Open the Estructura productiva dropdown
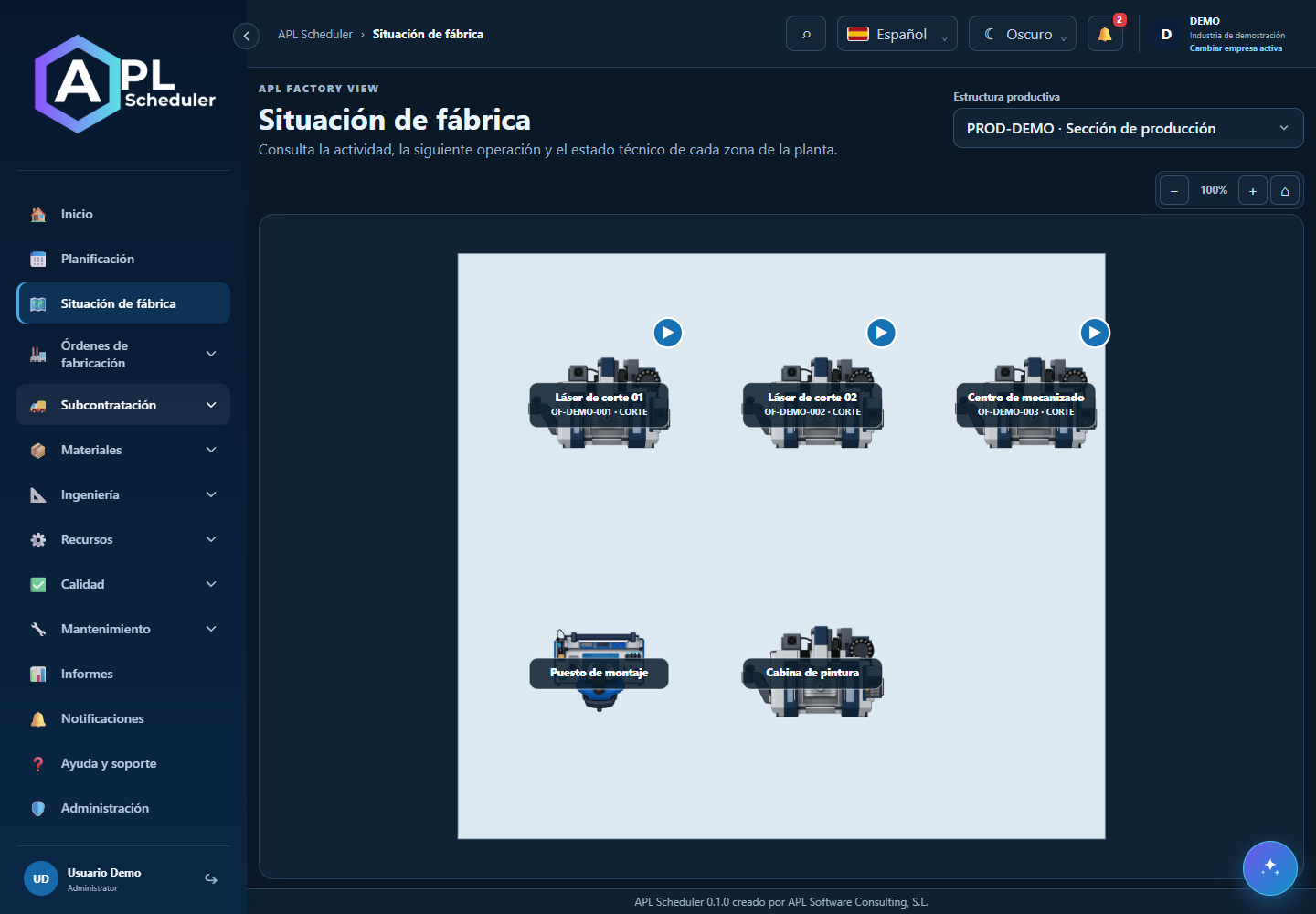The image size is (1316, 914). click(x=1129, y=128)
